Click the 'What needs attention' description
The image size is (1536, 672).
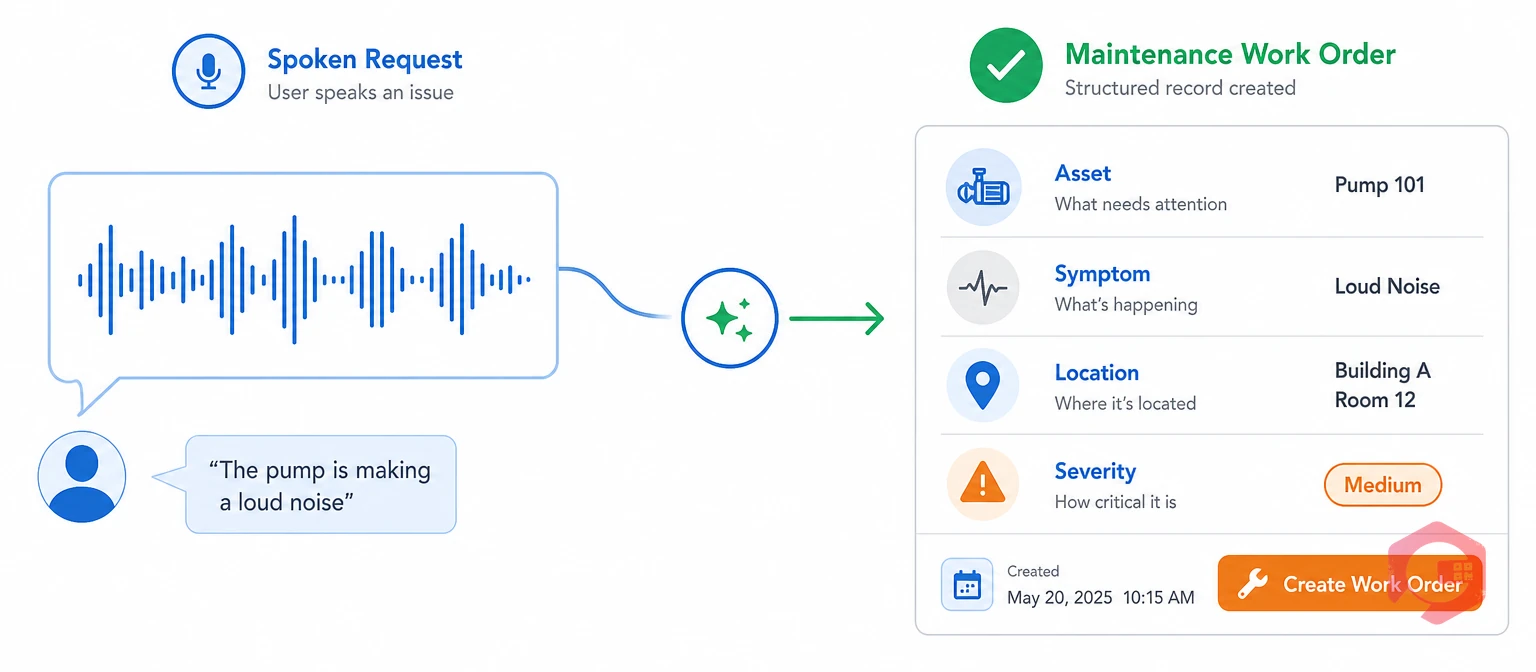(1141, 204)
